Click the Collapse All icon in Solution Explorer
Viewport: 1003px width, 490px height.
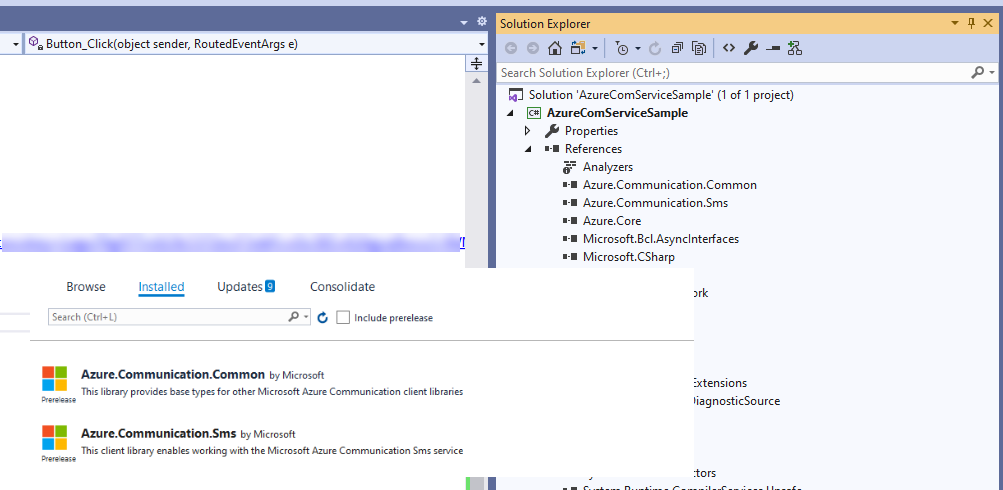click(678, 48)
